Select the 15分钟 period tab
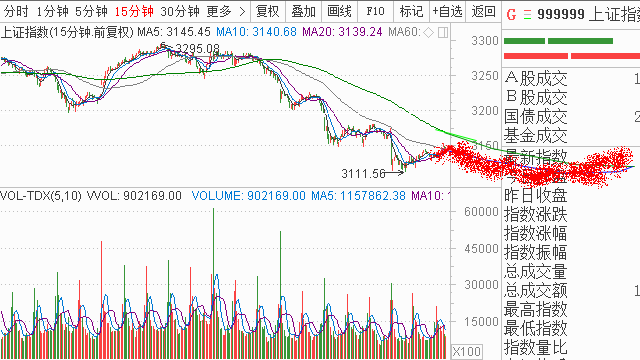Image resolution: width=640 pixels, height=360 pixels. click(134, 11)
